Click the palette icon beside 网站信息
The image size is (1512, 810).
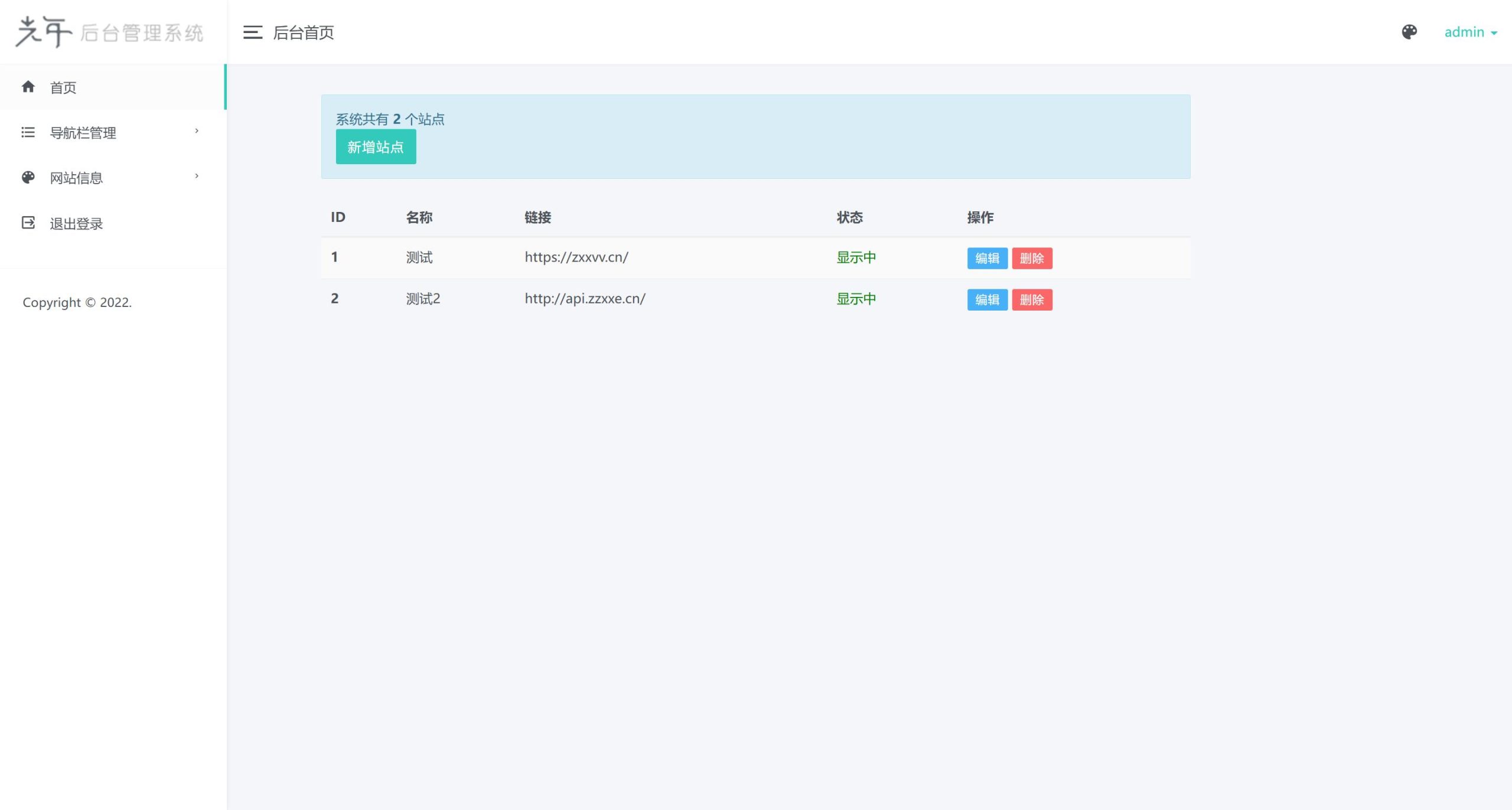(x=28, y=177)
